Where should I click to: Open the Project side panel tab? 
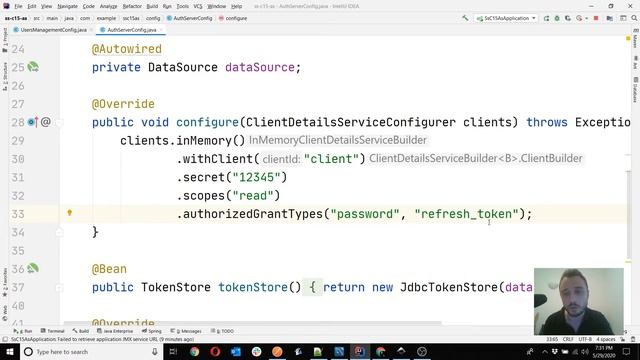point(5,40)
